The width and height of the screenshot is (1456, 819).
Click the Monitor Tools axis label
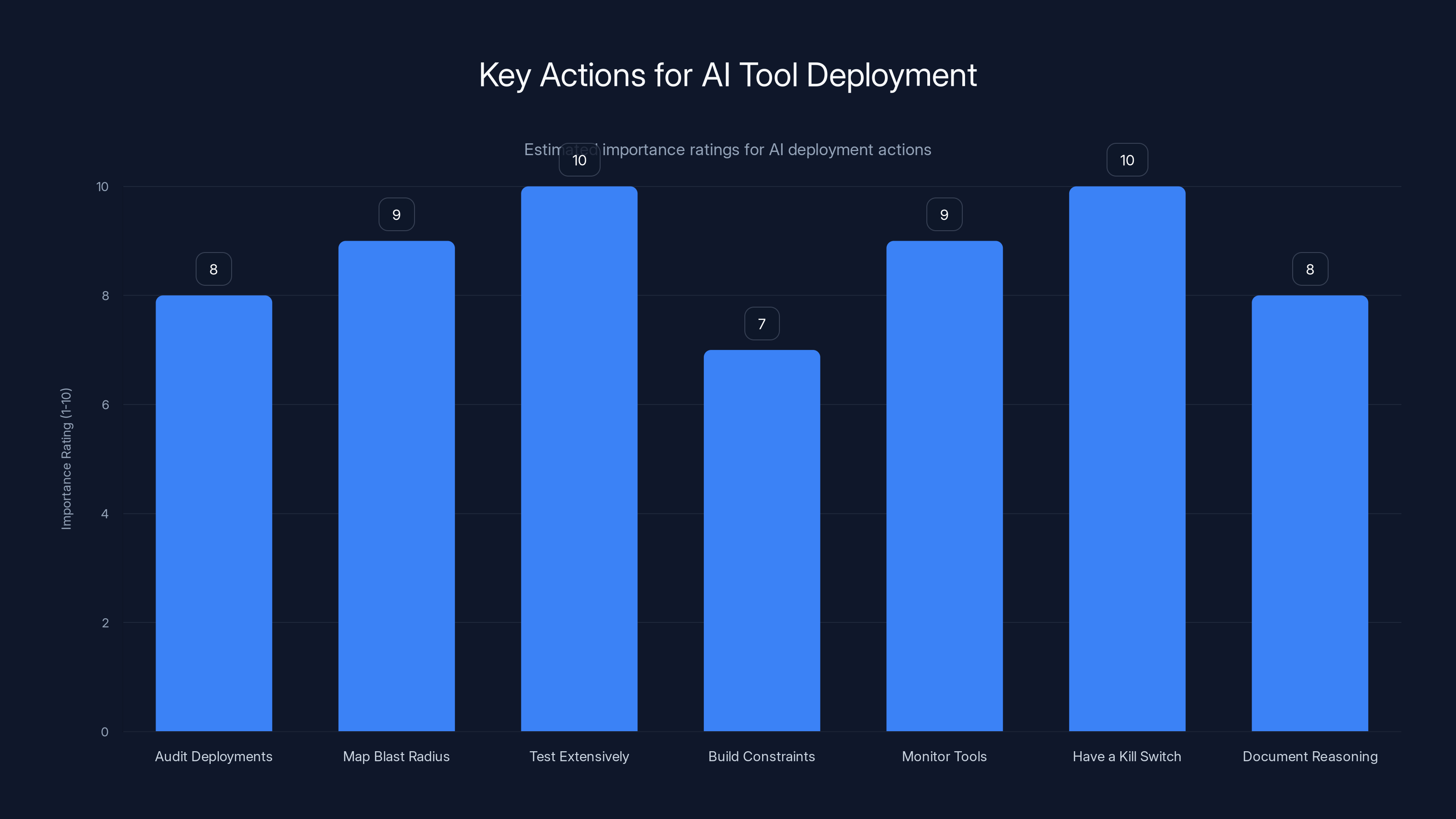click(944, 756)
